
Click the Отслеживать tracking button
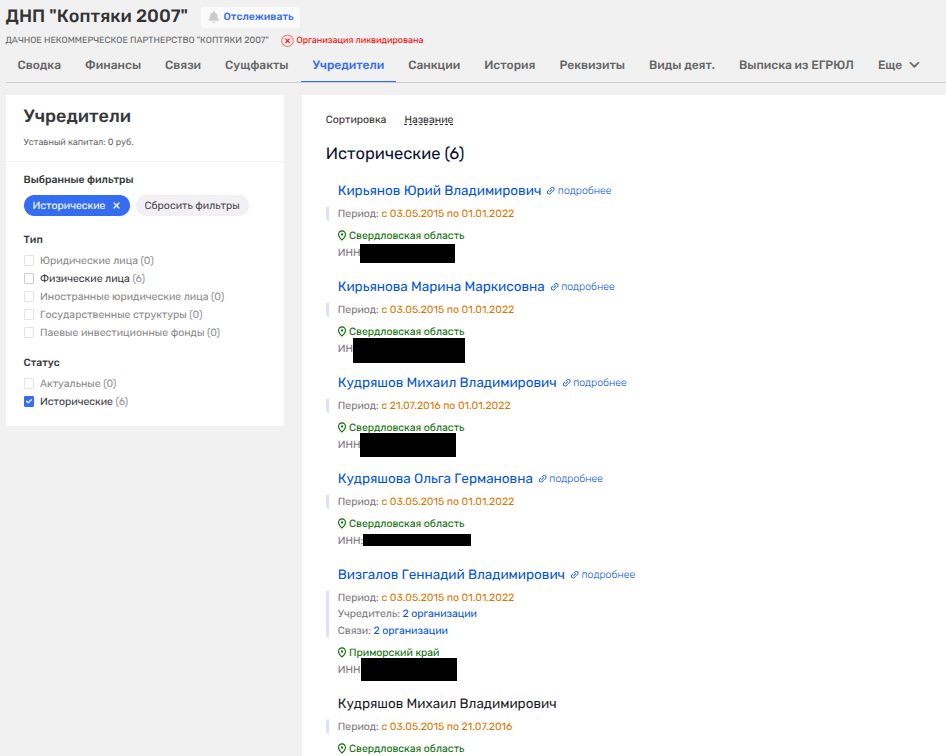pyautogui.click(x=250, y=17)
